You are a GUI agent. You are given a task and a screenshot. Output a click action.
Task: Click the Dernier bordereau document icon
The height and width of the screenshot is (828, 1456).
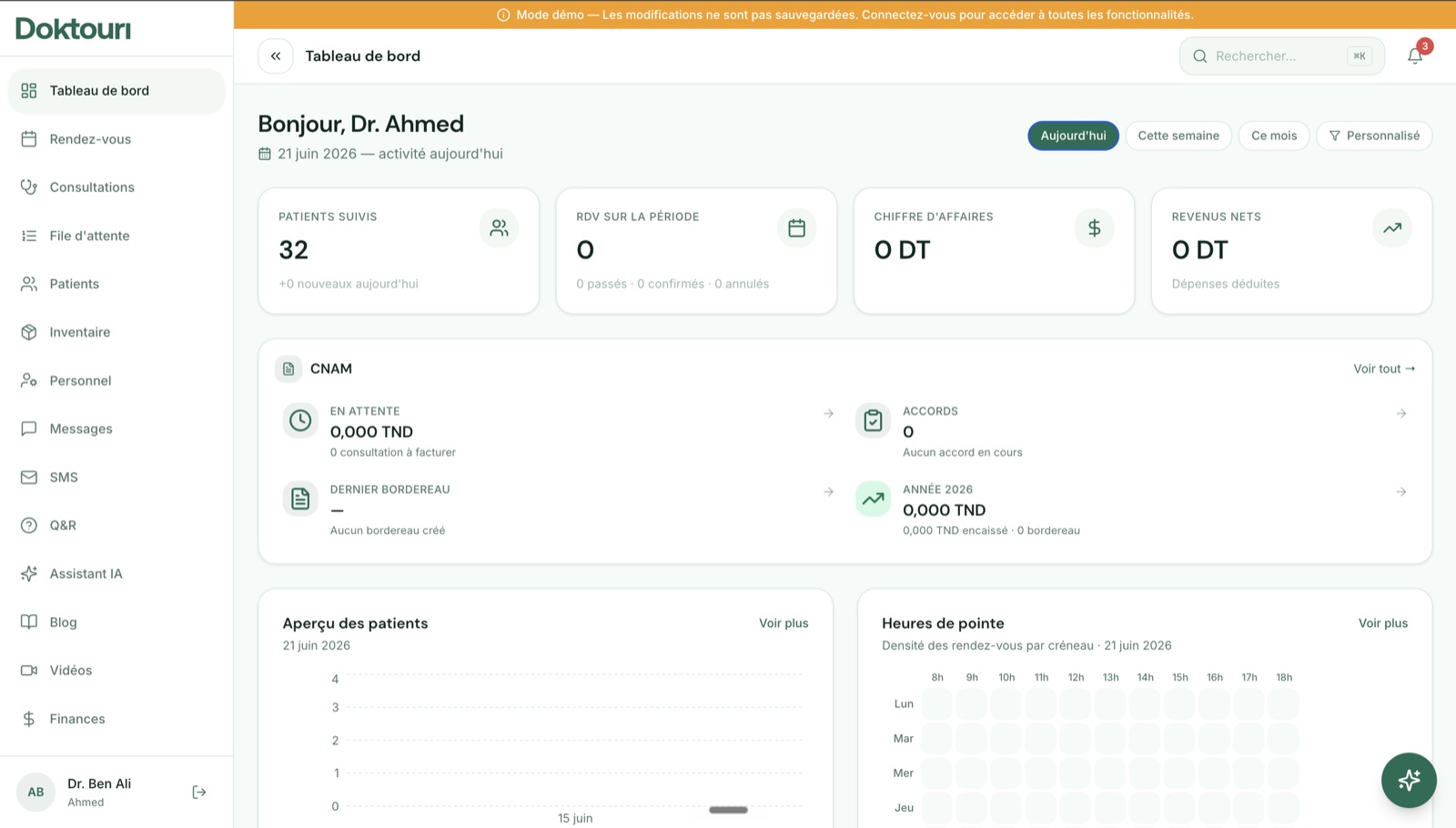coord(300,499)
